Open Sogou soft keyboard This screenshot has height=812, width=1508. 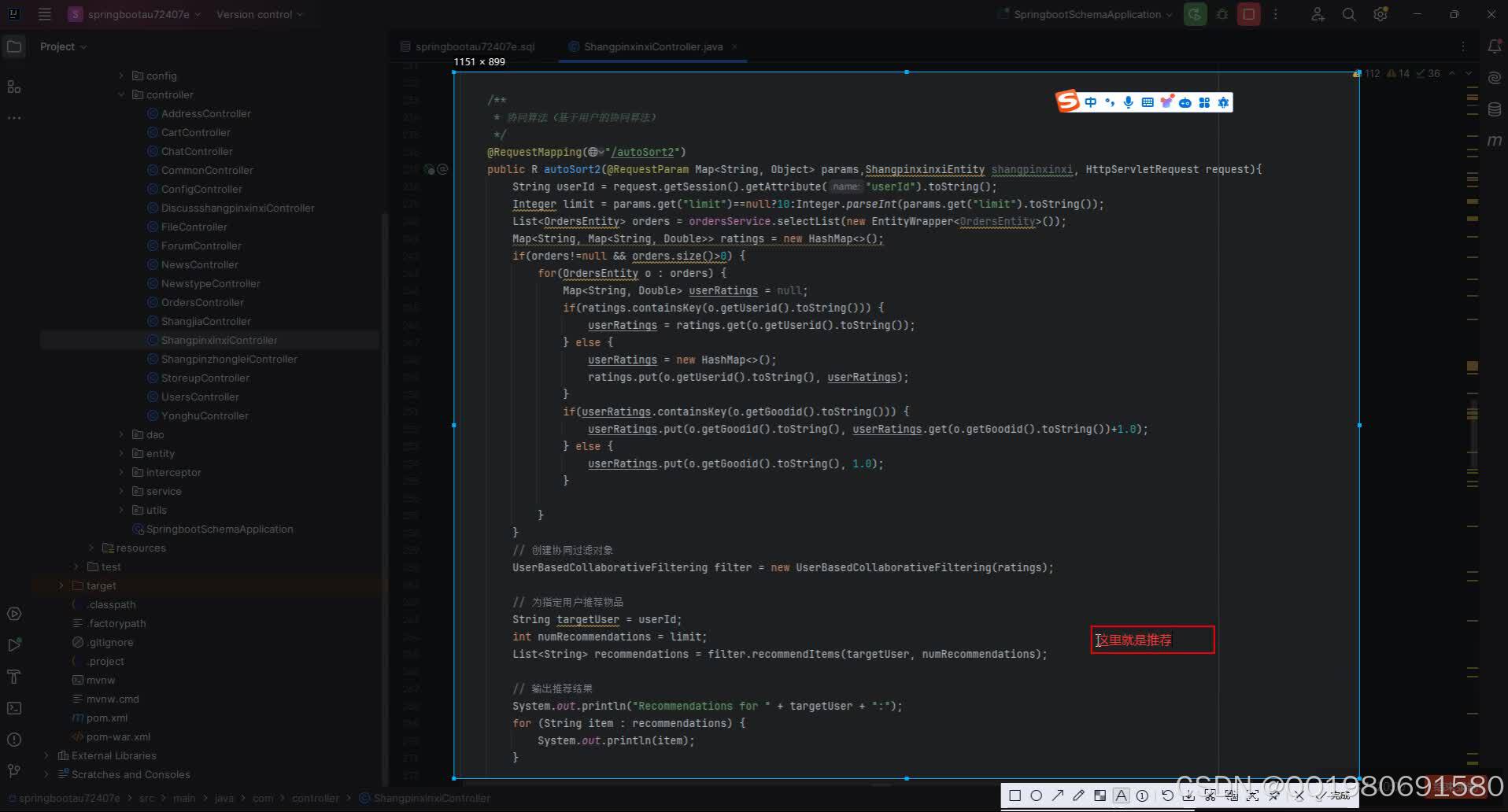pyautogui.click(x=1148, y=102)
